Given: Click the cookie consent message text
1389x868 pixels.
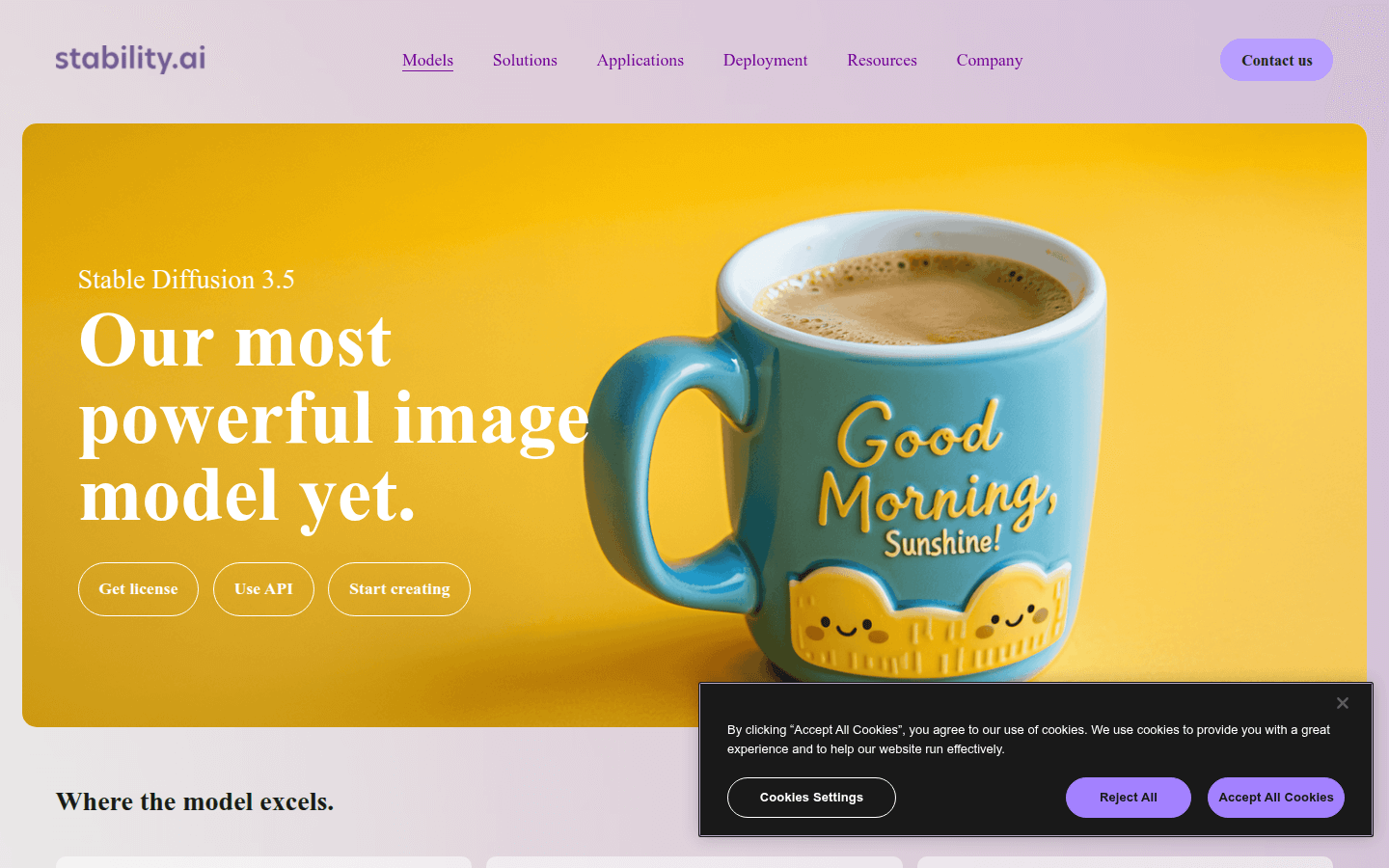Looking at the screenshot, I should [1028, 740].
